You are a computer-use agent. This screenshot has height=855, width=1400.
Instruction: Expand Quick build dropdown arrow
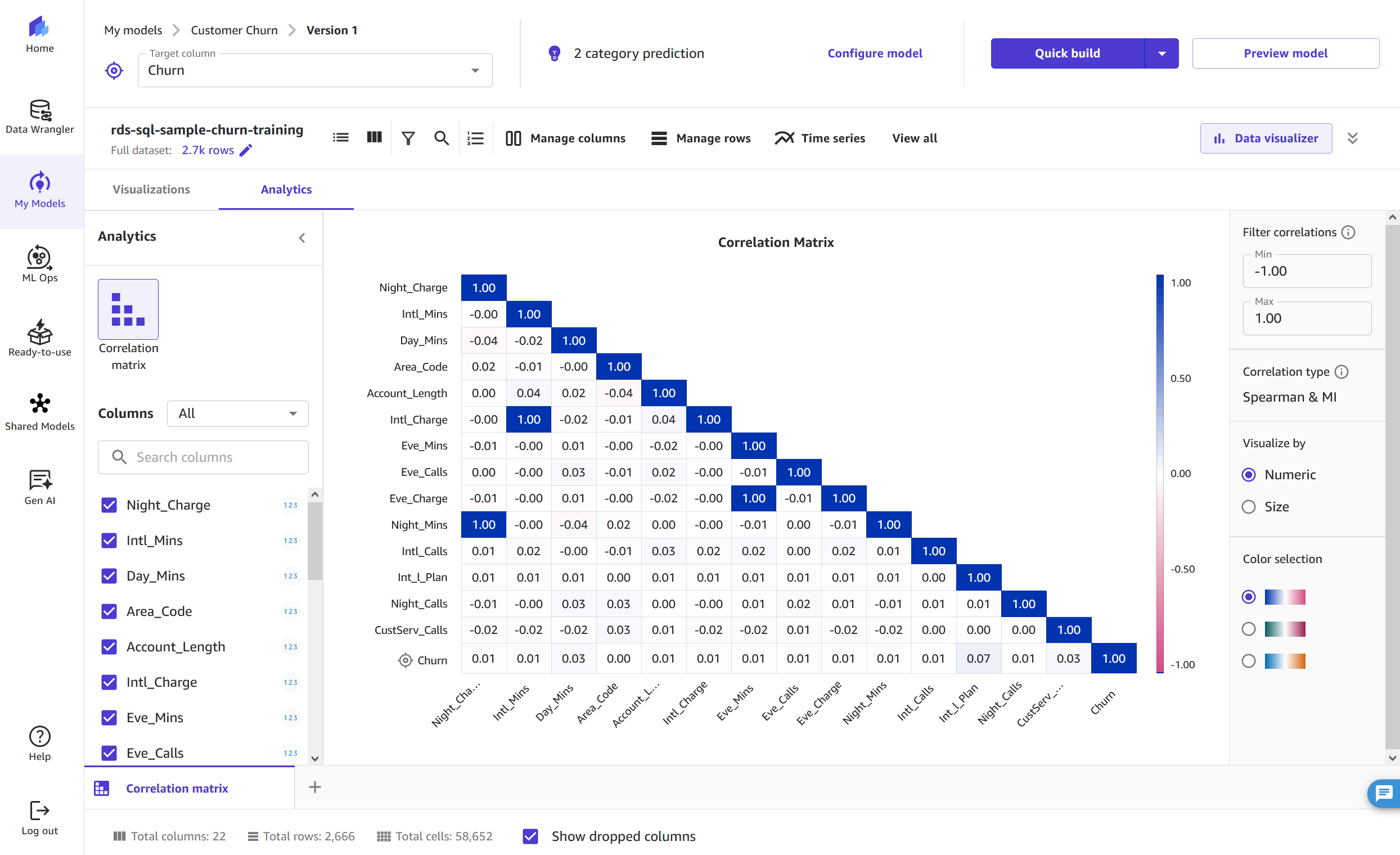(x=1162, y=53)
